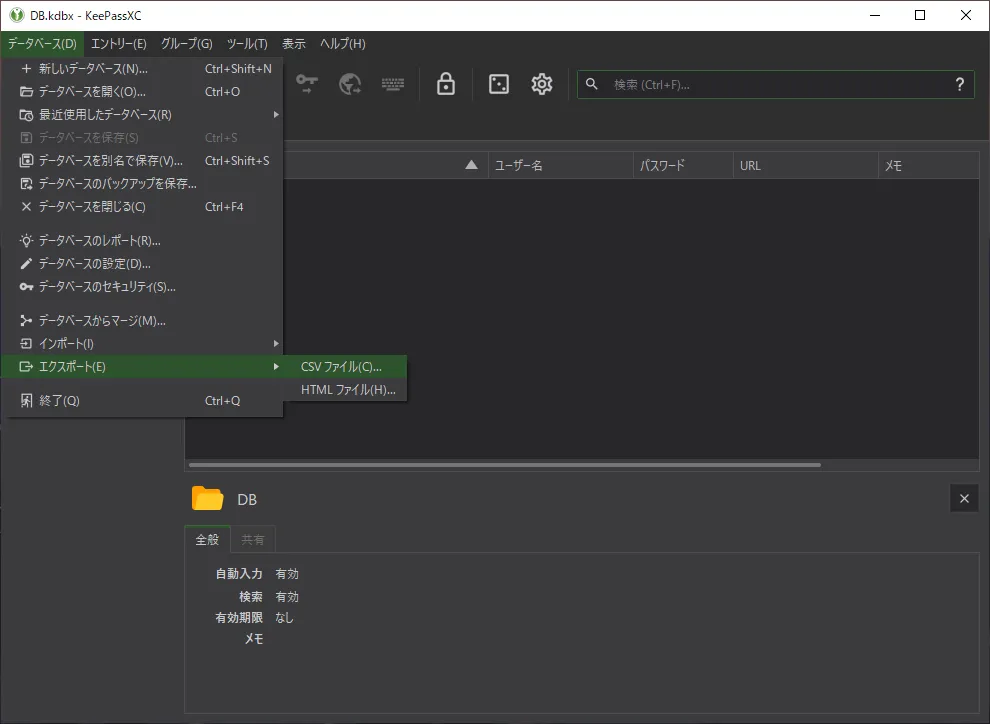
Task: Open the データベース(D) menu
Action: (x=42, y=44)
